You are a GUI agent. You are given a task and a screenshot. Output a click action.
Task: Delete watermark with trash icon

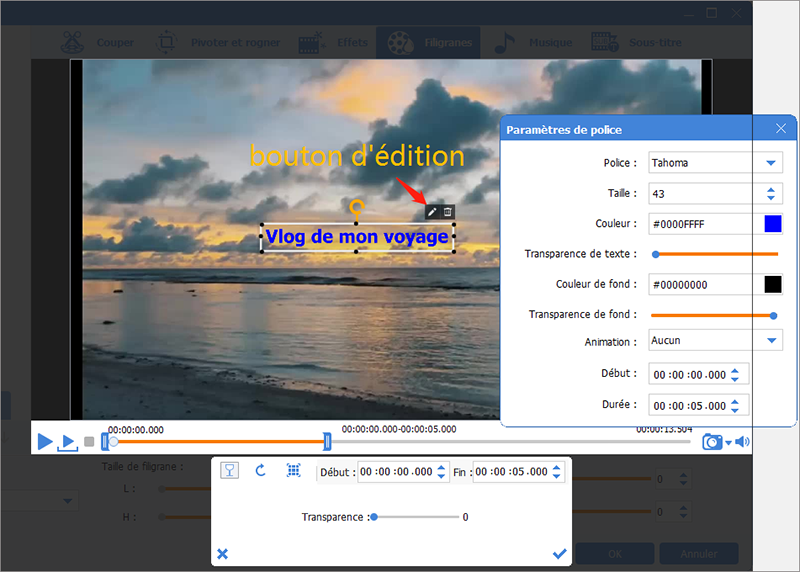pos(447,212)
